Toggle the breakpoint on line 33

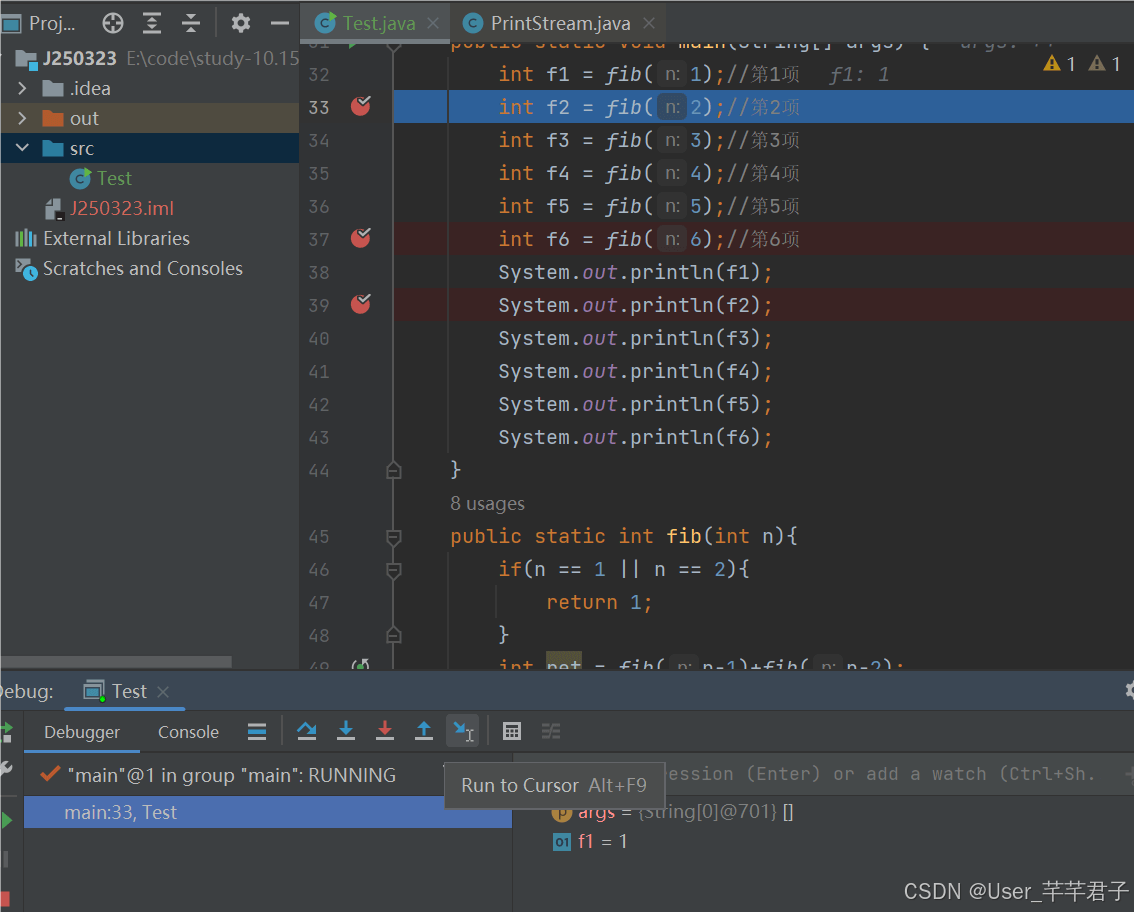click(x=361, y=106)
